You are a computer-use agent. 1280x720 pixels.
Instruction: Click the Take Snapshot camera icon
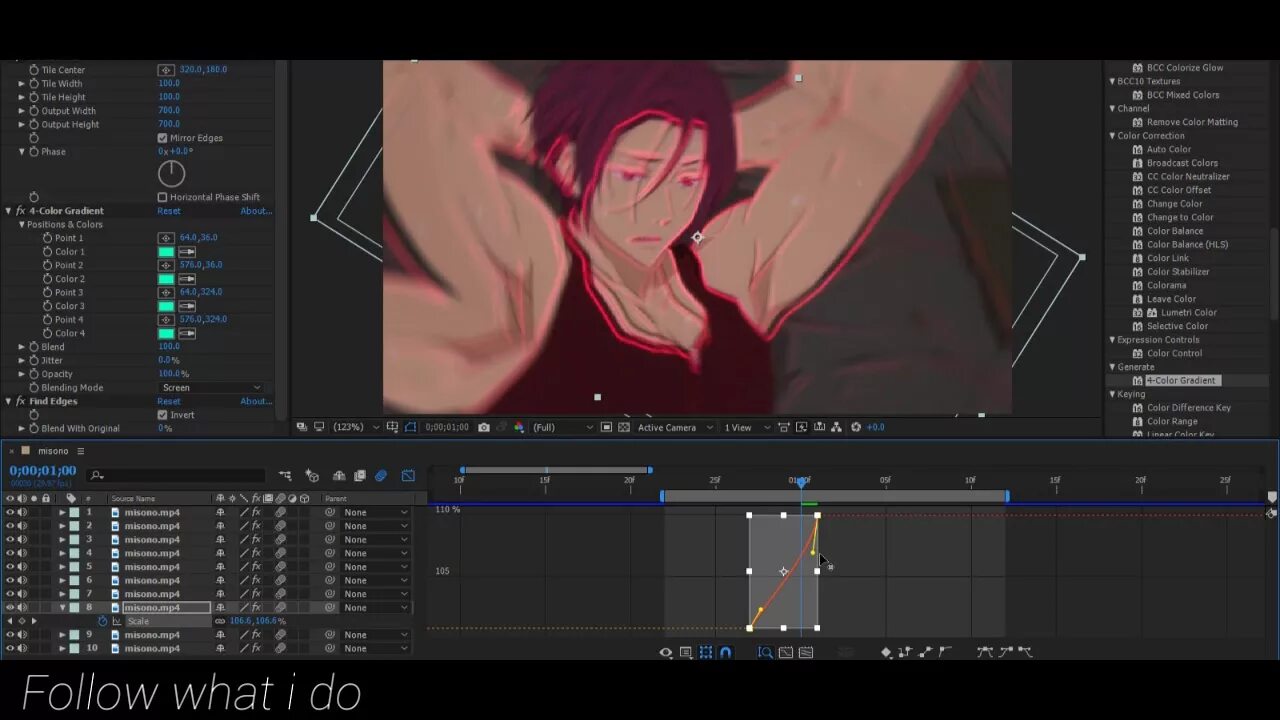coord(484,427)
